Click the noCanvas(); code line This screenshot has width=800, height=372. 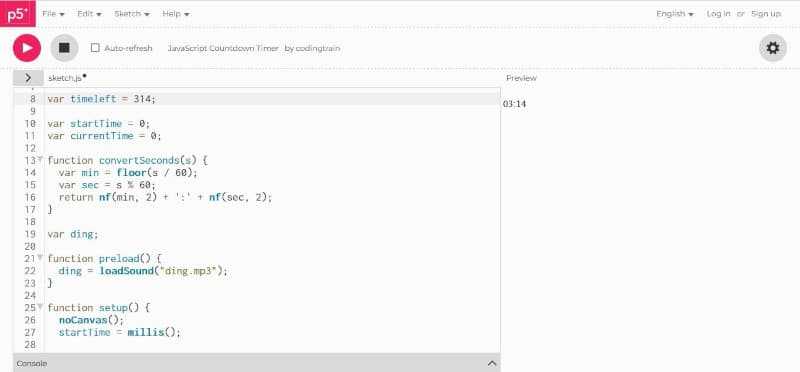(91, 319)
